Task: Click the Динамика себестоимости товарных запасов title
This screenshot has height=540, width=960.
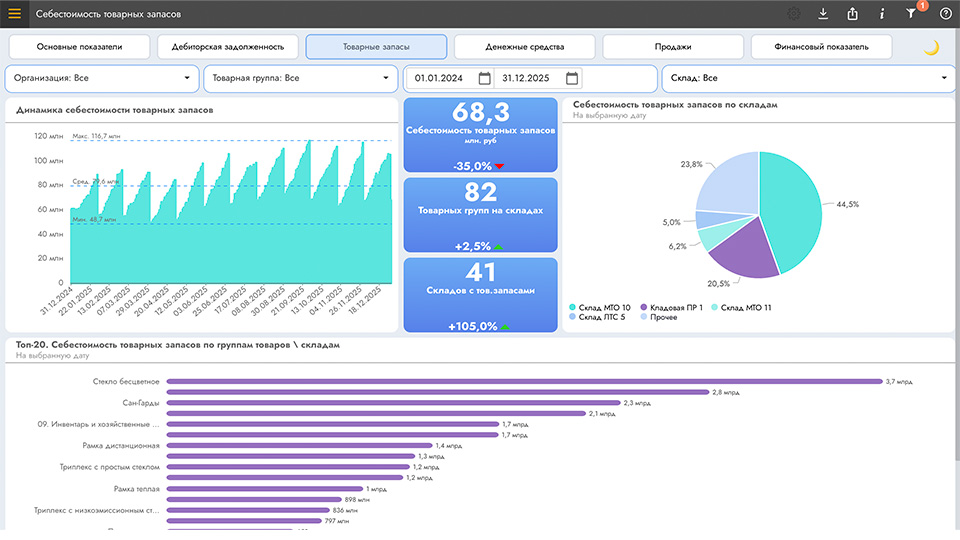Action: pyautogui.click(x=114, y=110)
